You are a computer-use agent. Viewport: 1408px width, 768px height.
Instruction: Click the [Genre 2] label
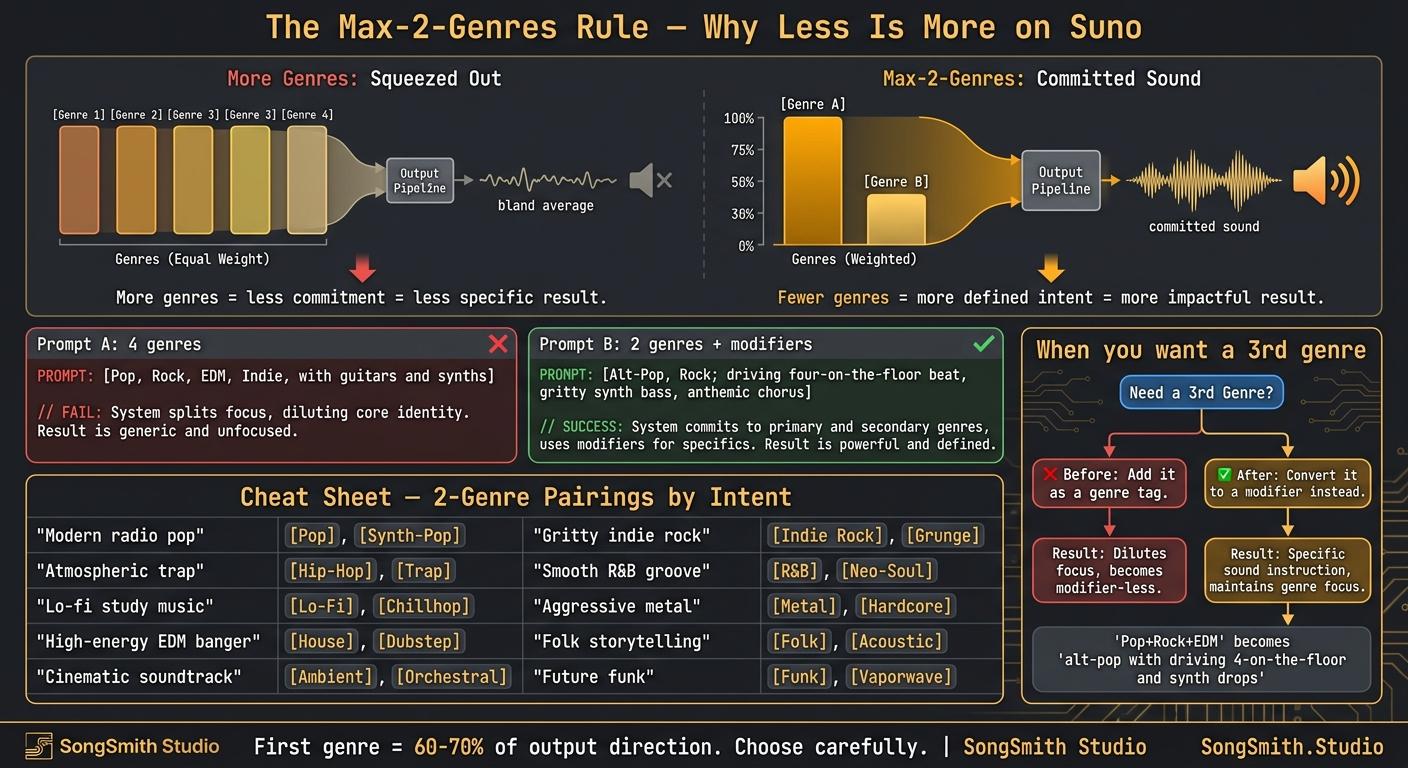(x=136, y=115)
